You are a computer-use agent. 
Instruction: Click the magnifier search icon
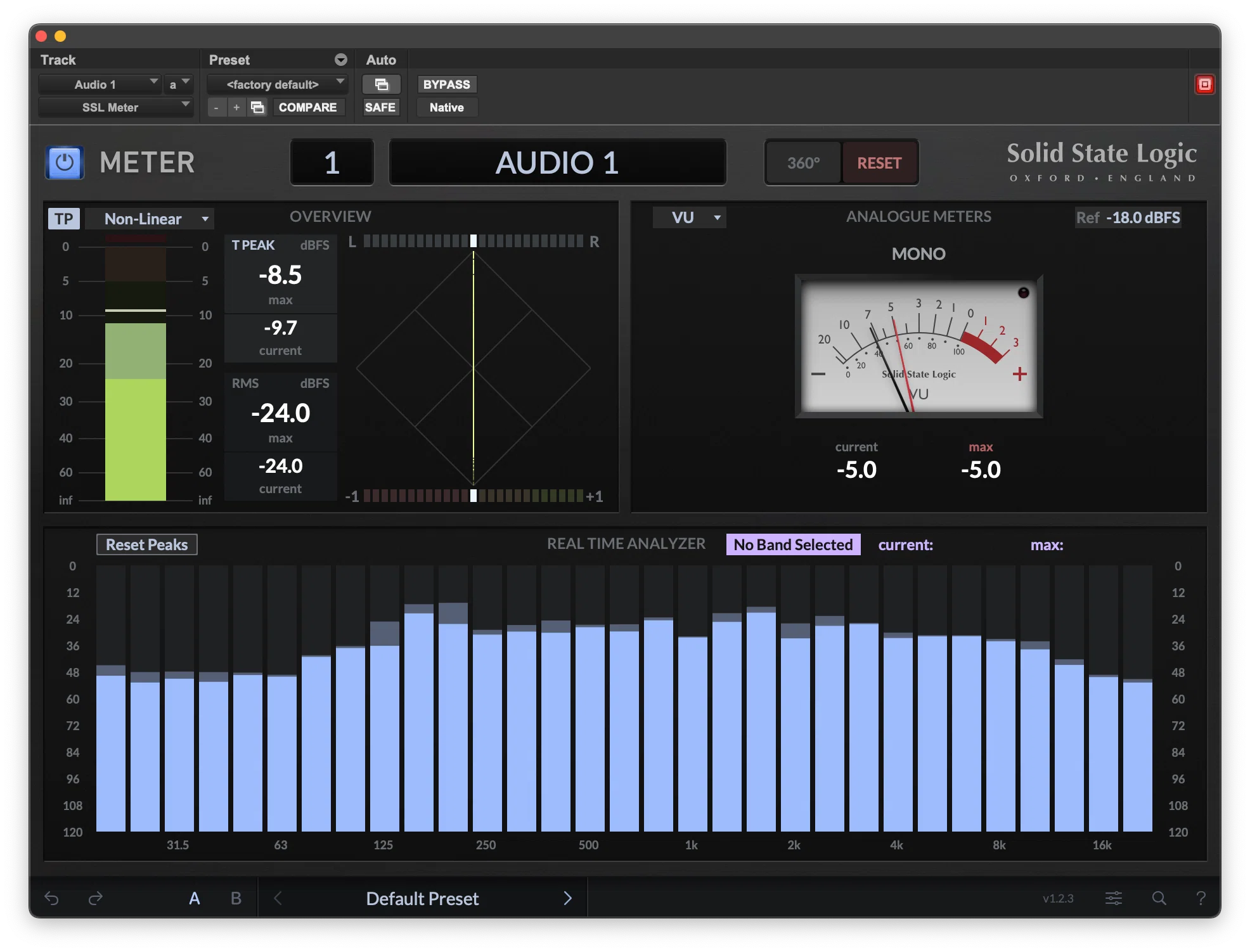[x=1159, y=898]
